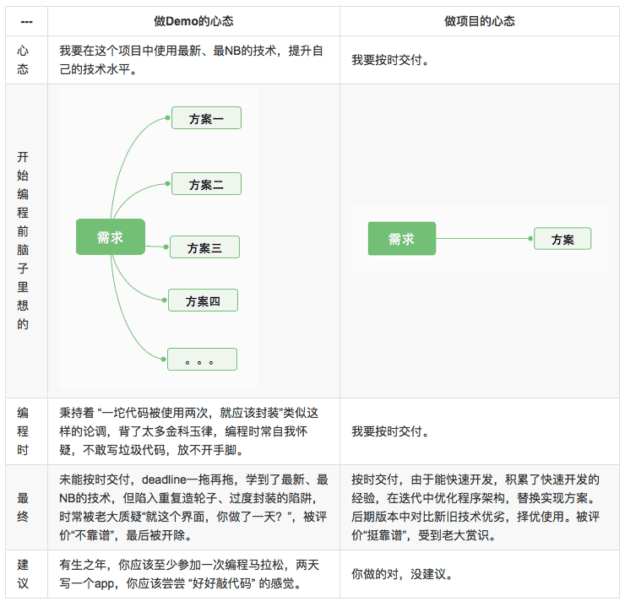The width and height of the screenshot is (625, 607).
Task: Click the 方案三 branch node
Action: tap(204, 247)
